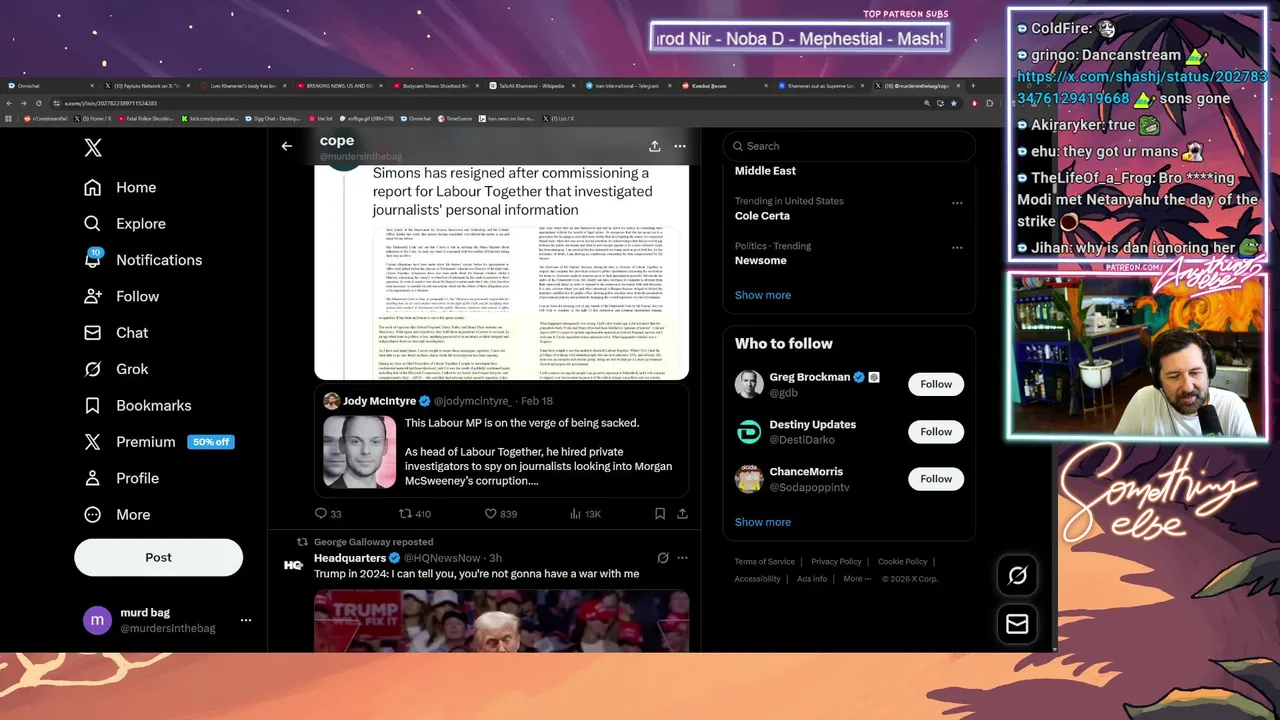
Task: Open Chat in the sidebar
Action: [116, 333]
